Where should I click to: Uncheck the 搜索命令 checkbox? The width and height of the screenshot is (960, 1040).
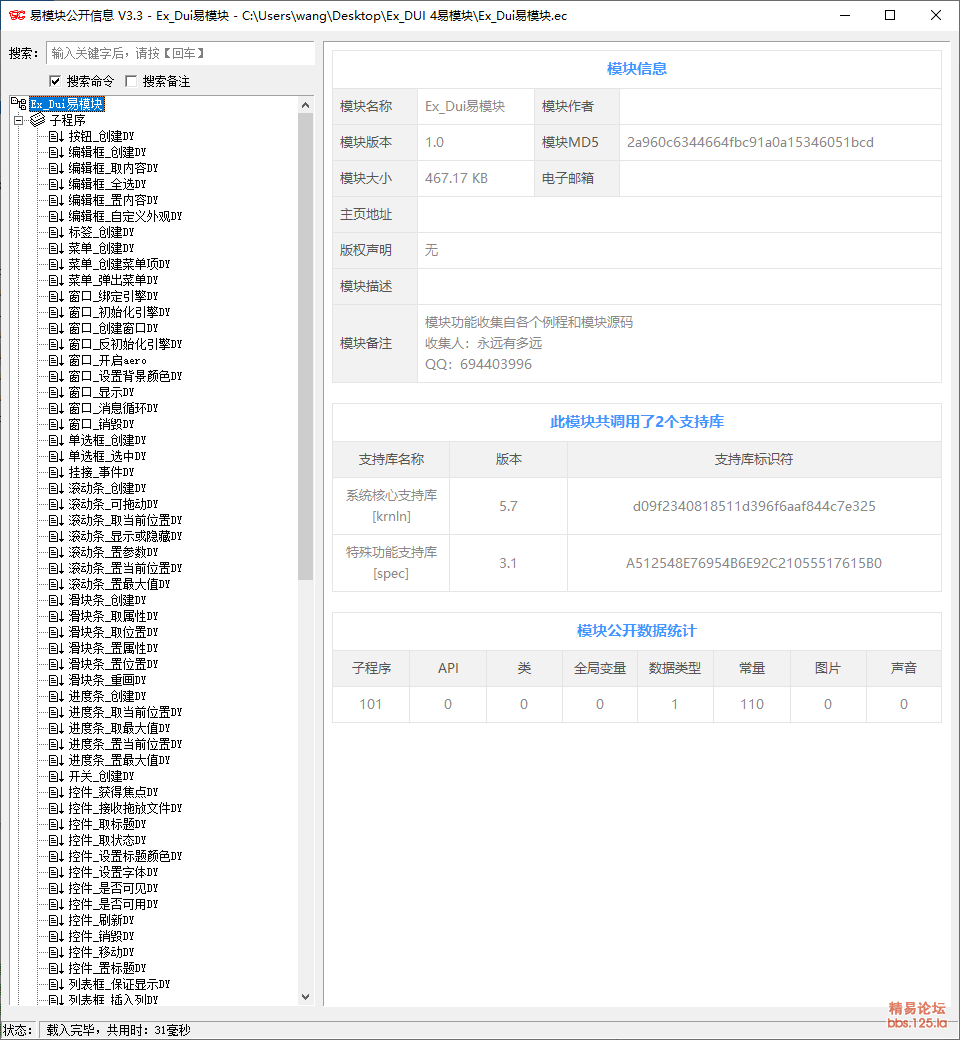[55, 81]
